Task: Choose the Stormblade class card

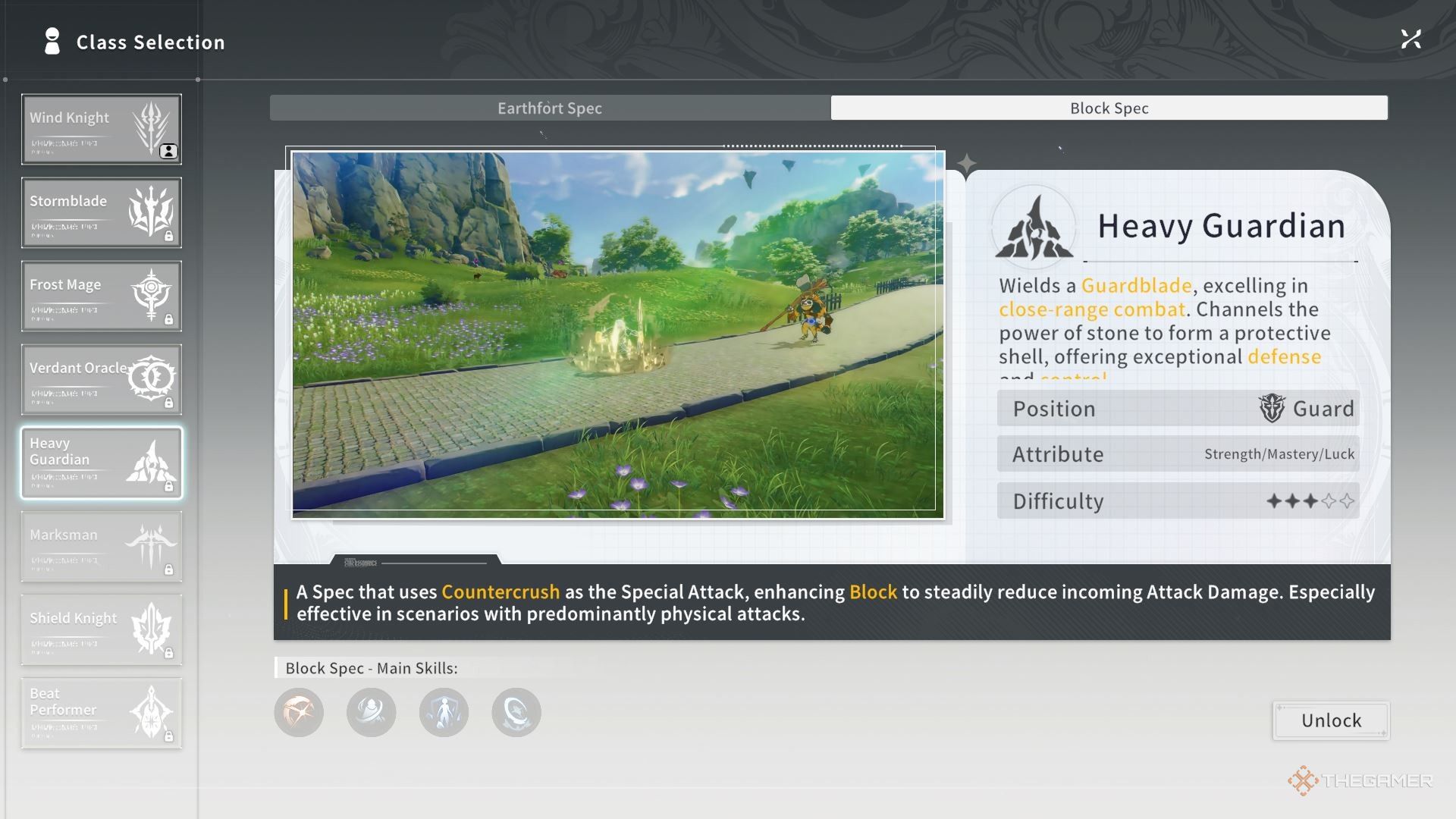Action: [101, 212]
